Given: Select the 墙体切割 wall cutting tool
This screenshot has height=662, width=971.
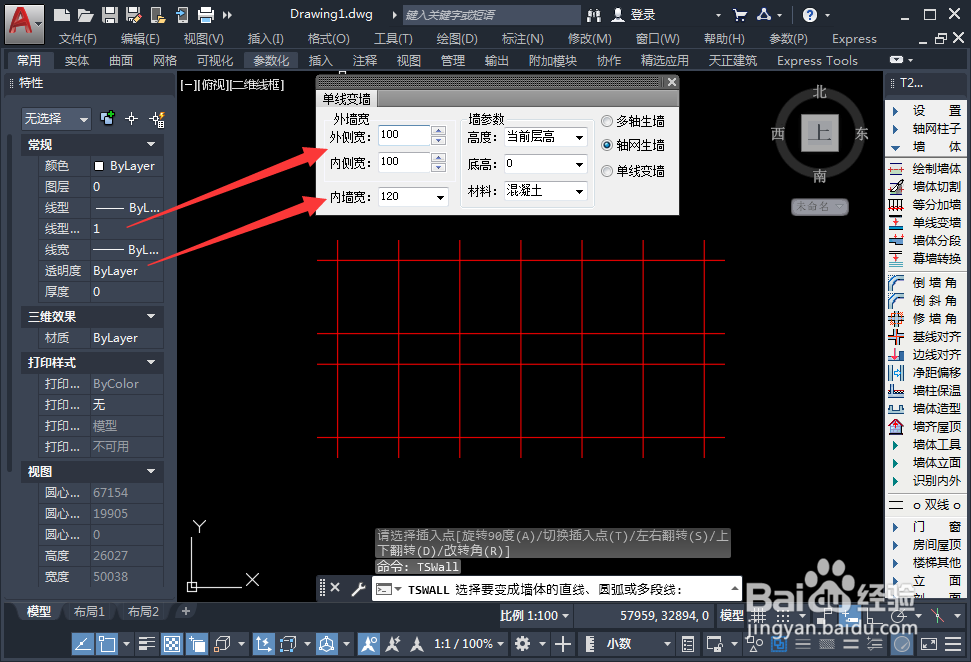Looking at the screenshot, I should coord(935,188).
